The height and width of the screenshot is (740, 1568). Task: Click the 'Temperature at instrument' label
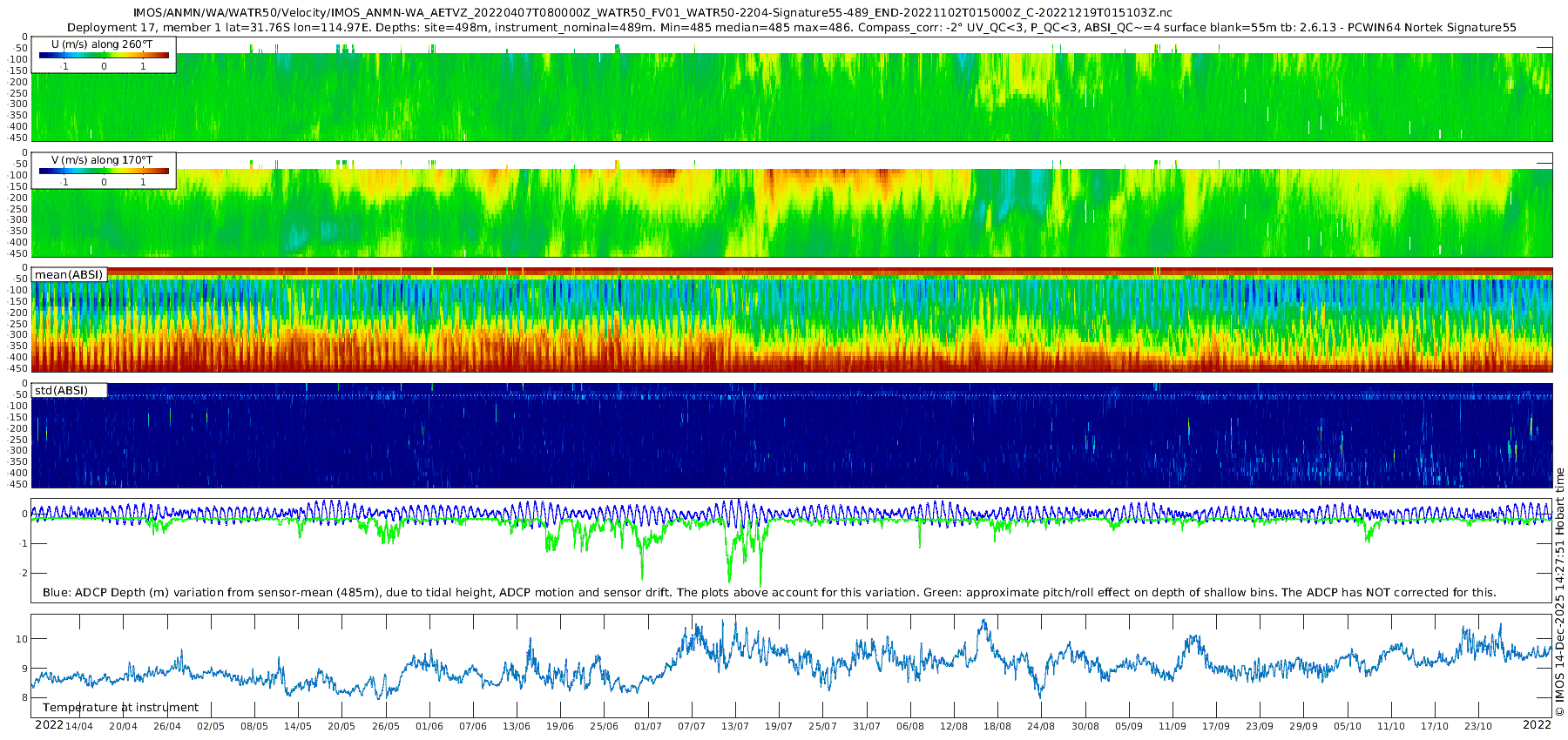(x=120, y=708)
